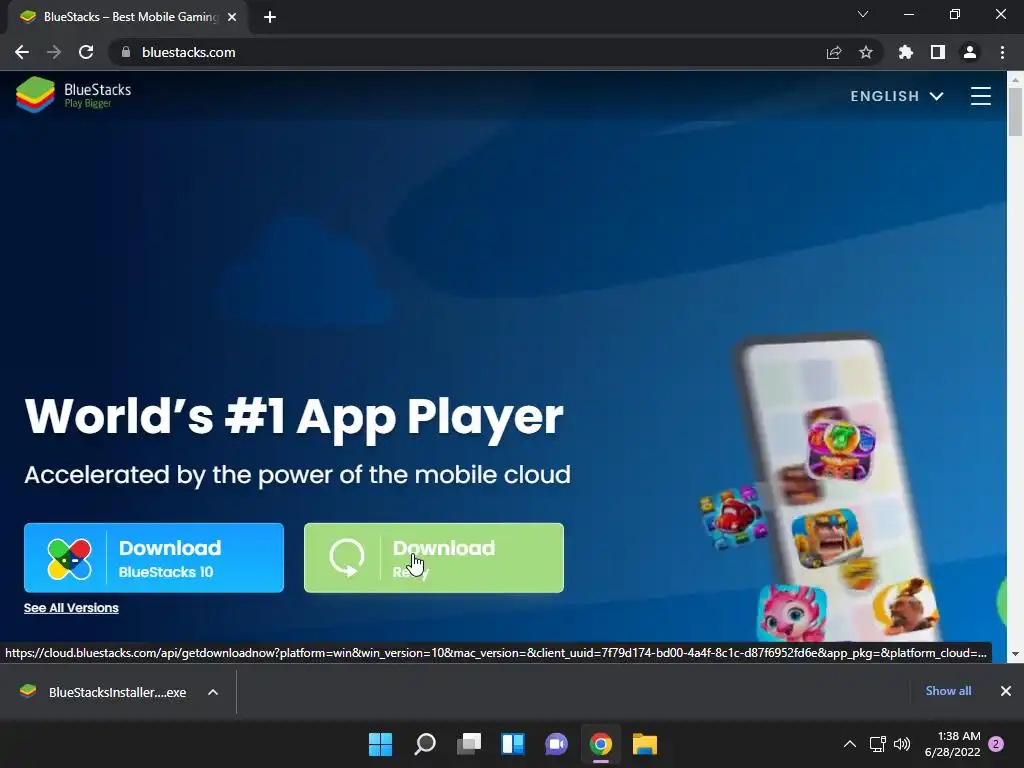Open notification badge showing 2
Screen dimensions: 1024x768
996,744
